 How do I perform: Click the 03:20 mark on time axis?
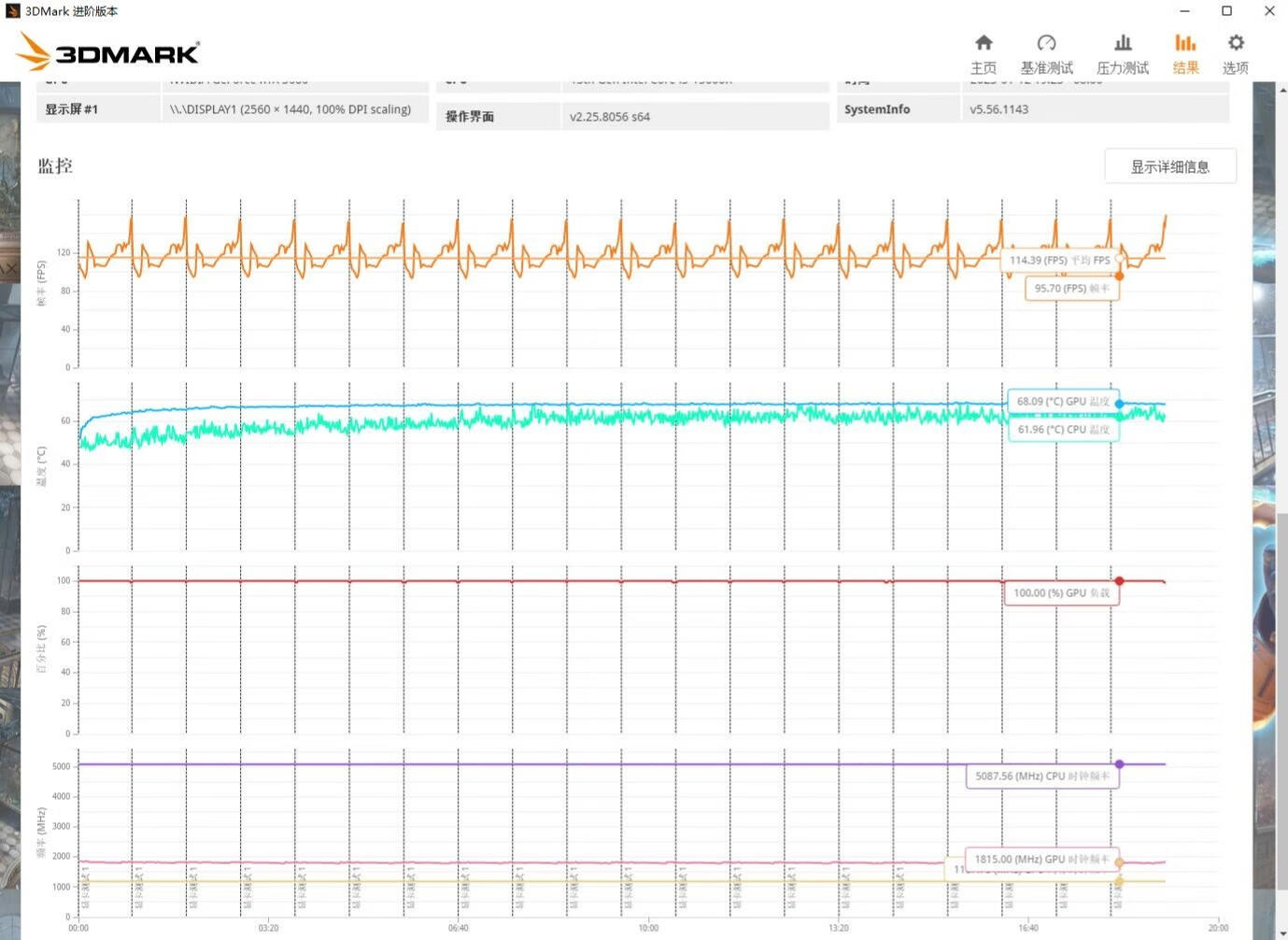point(268,928)
